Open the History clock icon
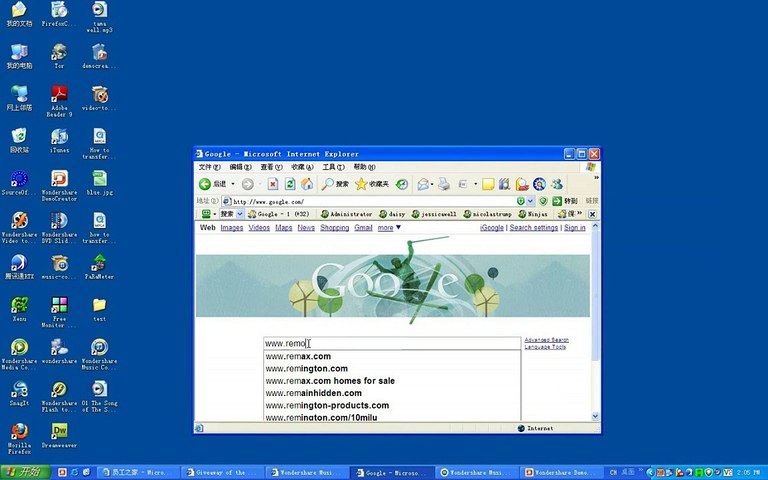 pos(402,184)
